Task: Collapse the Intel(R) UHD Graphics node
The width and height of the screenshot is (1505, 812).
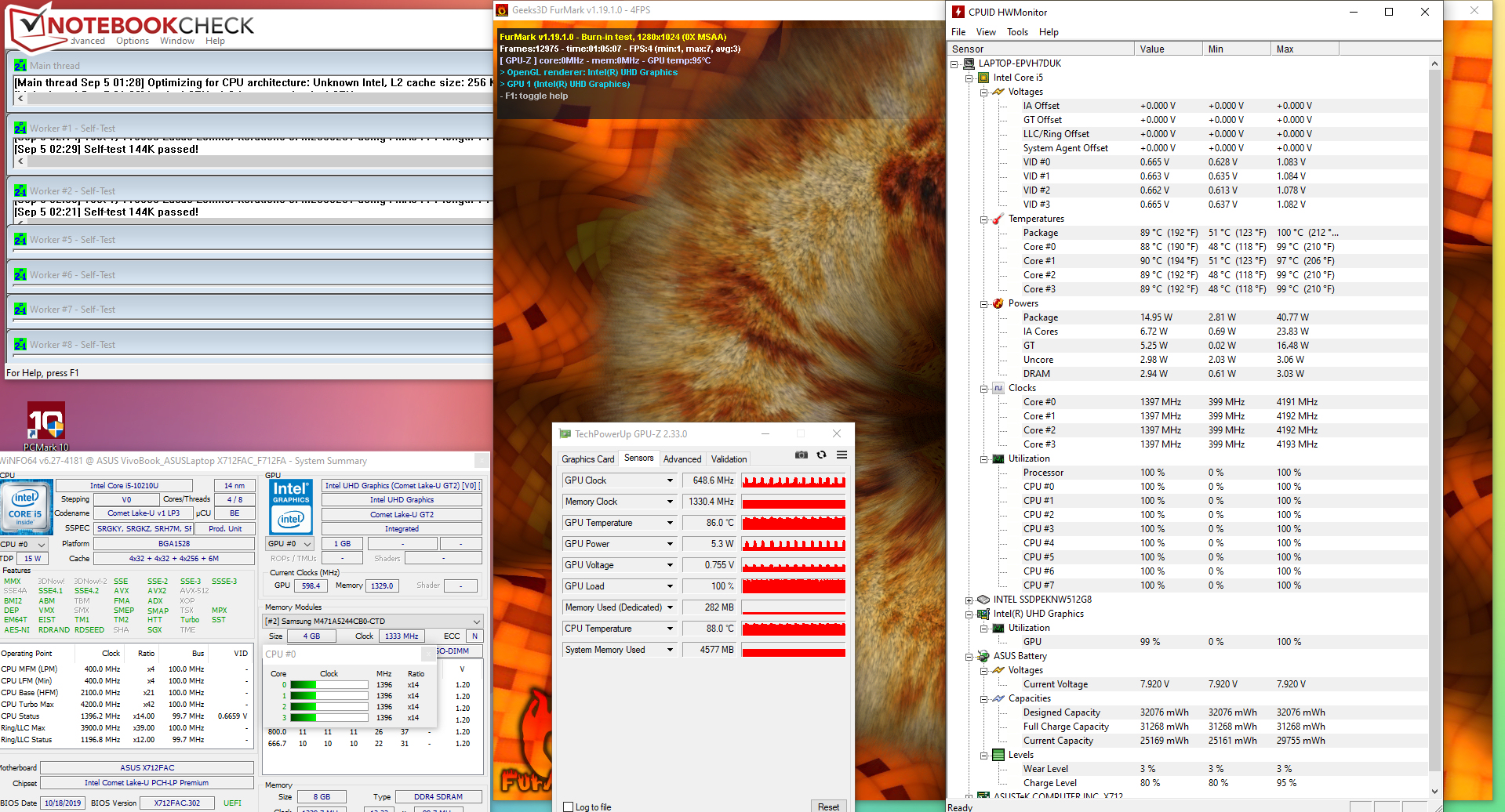Action: click(969, 614)
